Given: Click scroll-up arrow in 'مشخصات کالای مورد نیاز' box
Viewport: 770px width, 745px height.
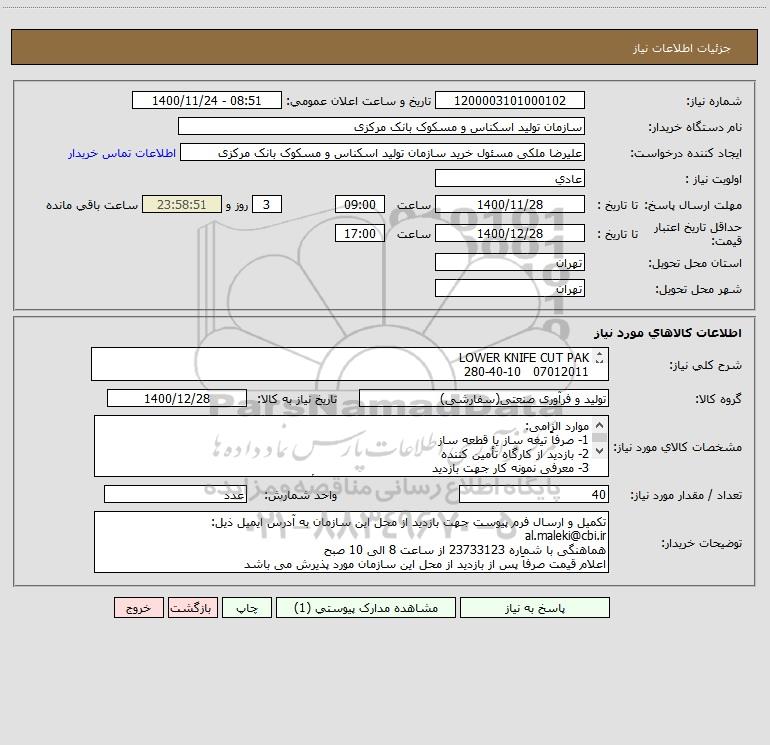Looking at the screenshot, I should [x=599, y=425].
